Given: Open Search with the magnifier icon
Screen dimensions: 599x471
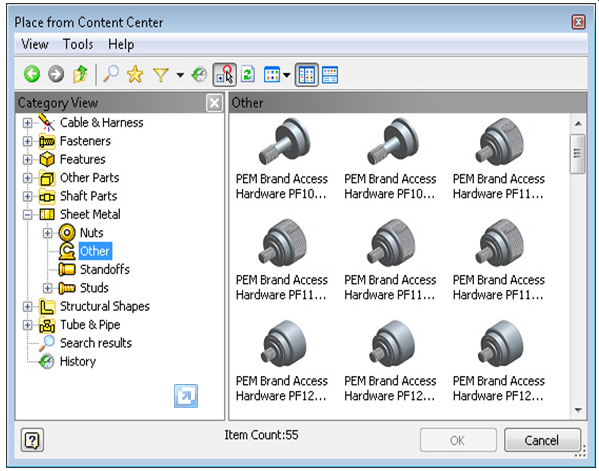Looking at the screenshot, I should [x=111, y=74].
